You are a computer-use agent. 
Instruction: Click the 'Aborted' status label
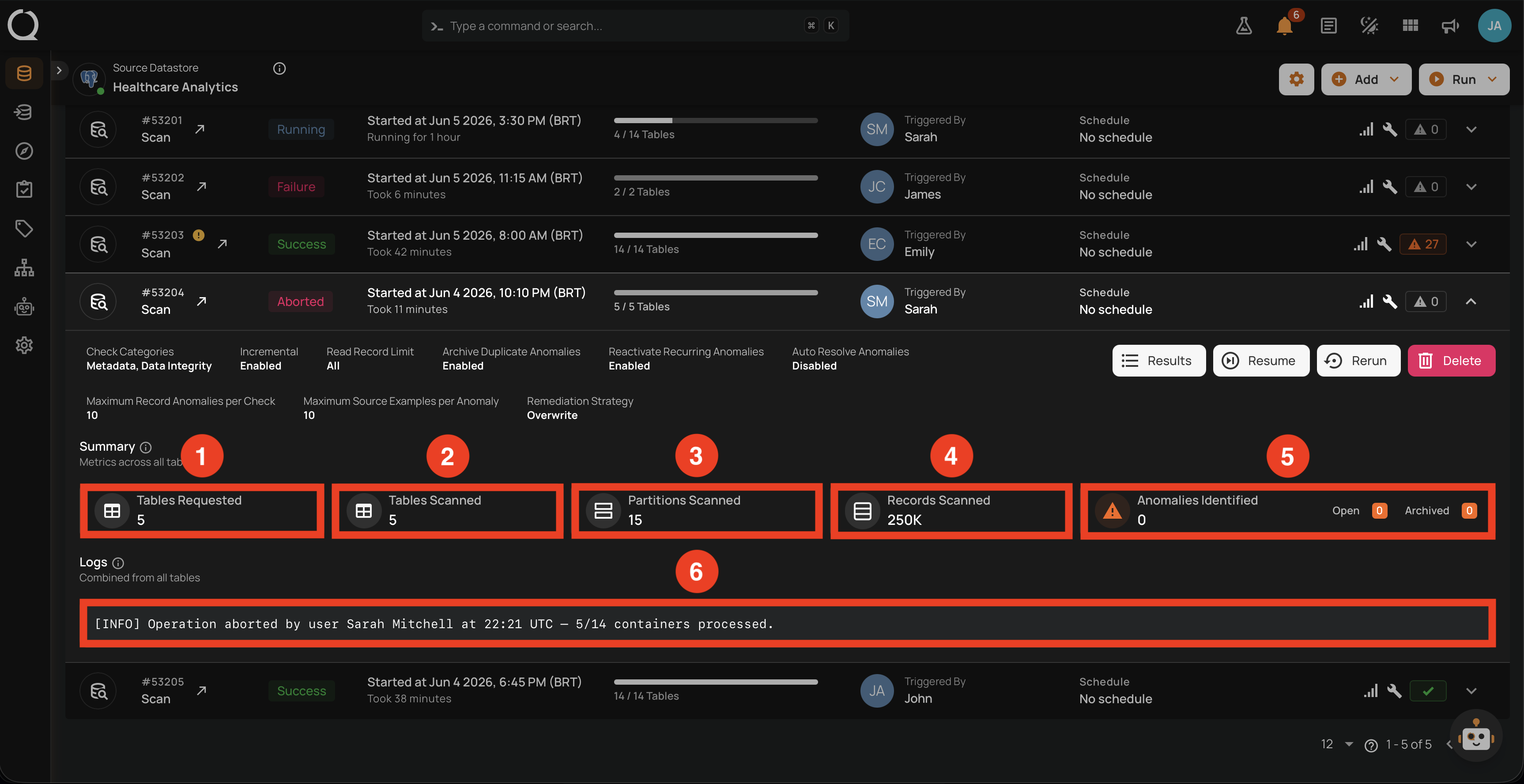point(301,301)
